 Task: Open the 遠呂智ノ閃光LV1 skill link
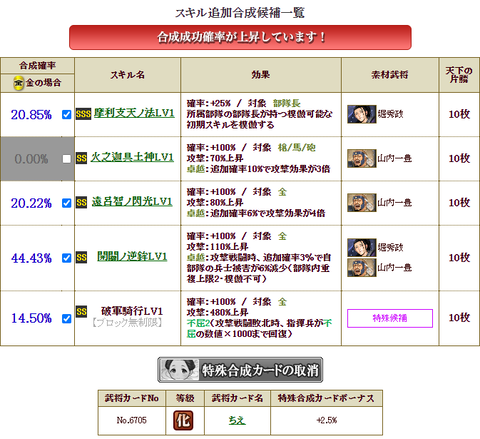pos(132,202)
